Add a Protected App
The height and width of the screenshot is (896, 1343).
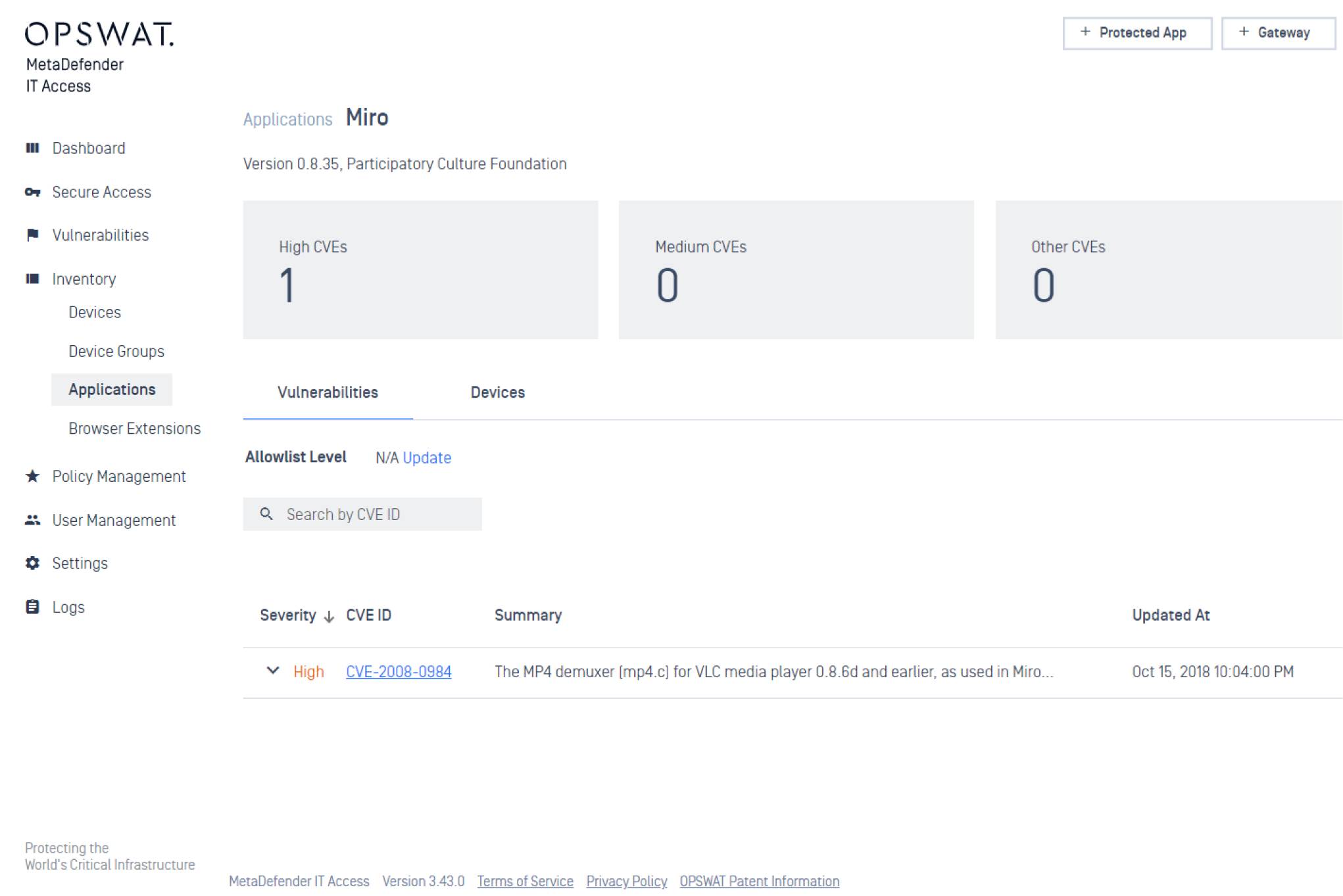click(x=1136, y=33)
